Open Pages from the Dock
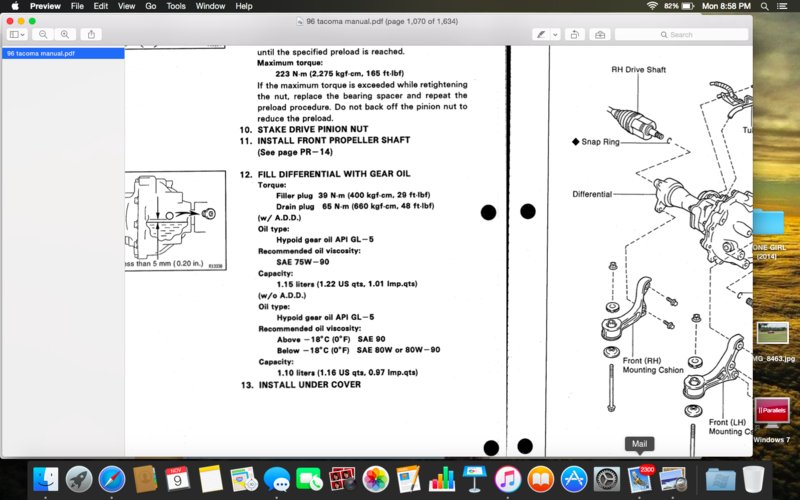800x500 pixels. pyautogui.click(x=409, y=479)
